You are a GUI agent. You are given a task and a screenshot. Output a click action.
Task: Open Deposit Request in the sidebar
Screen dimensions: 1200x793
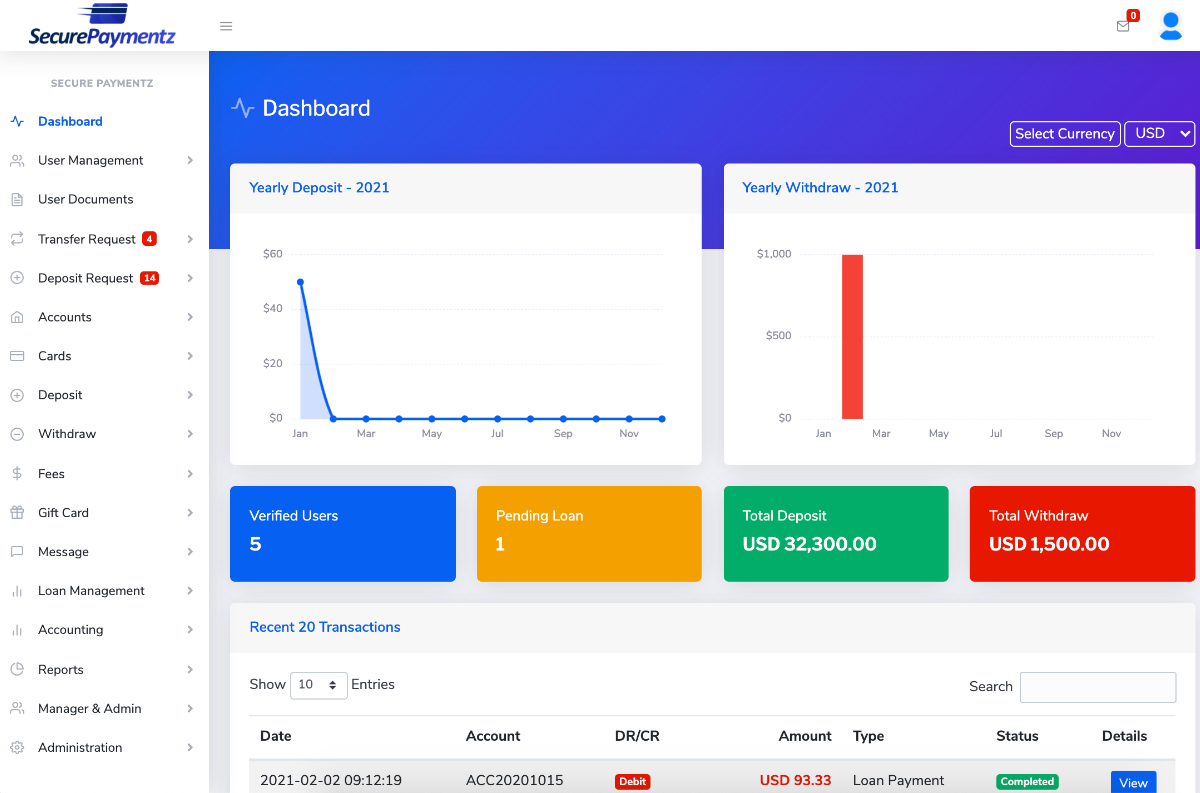tap(85, 278)
